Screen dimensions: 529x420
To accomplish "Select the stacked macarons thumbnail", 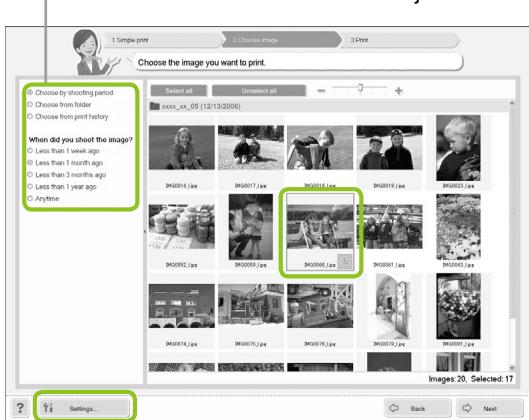I will (x=182, y=227).
